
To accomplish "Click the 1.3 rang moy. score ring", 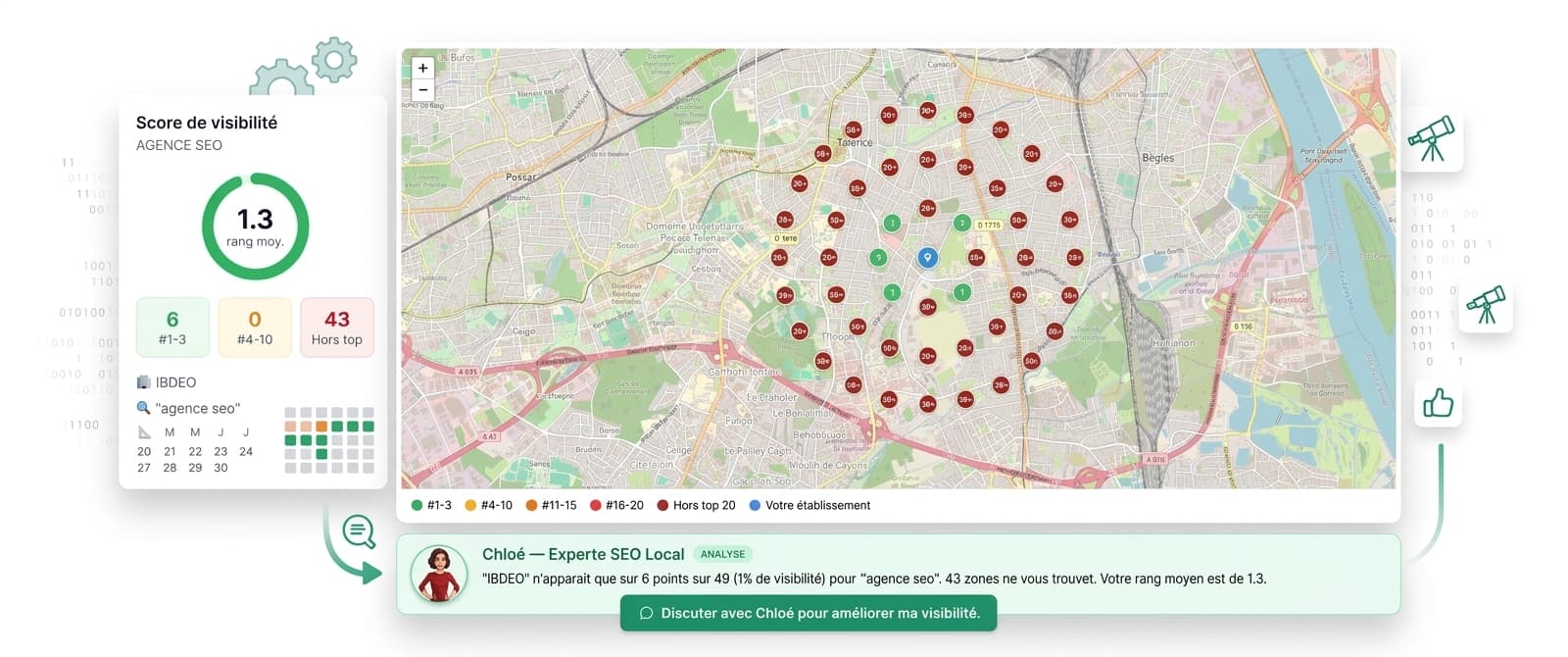I will click(255, 227).
